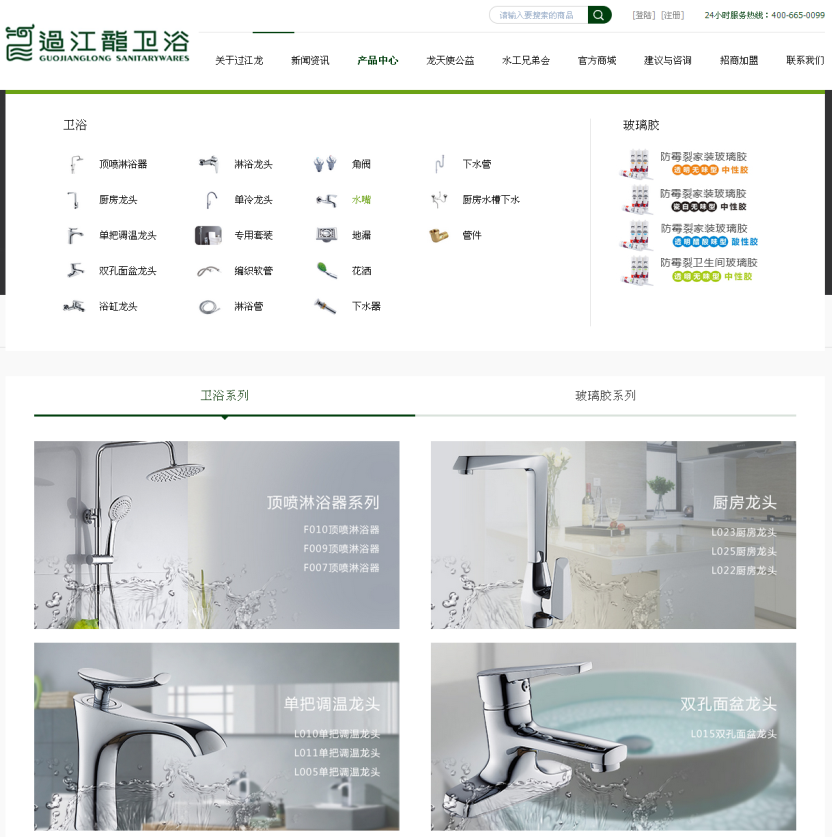The width and height of the screenshot is (832, 837).
Task: Select the 顶喷淋浴器 shower head icon
Action: tap(74, 163)
